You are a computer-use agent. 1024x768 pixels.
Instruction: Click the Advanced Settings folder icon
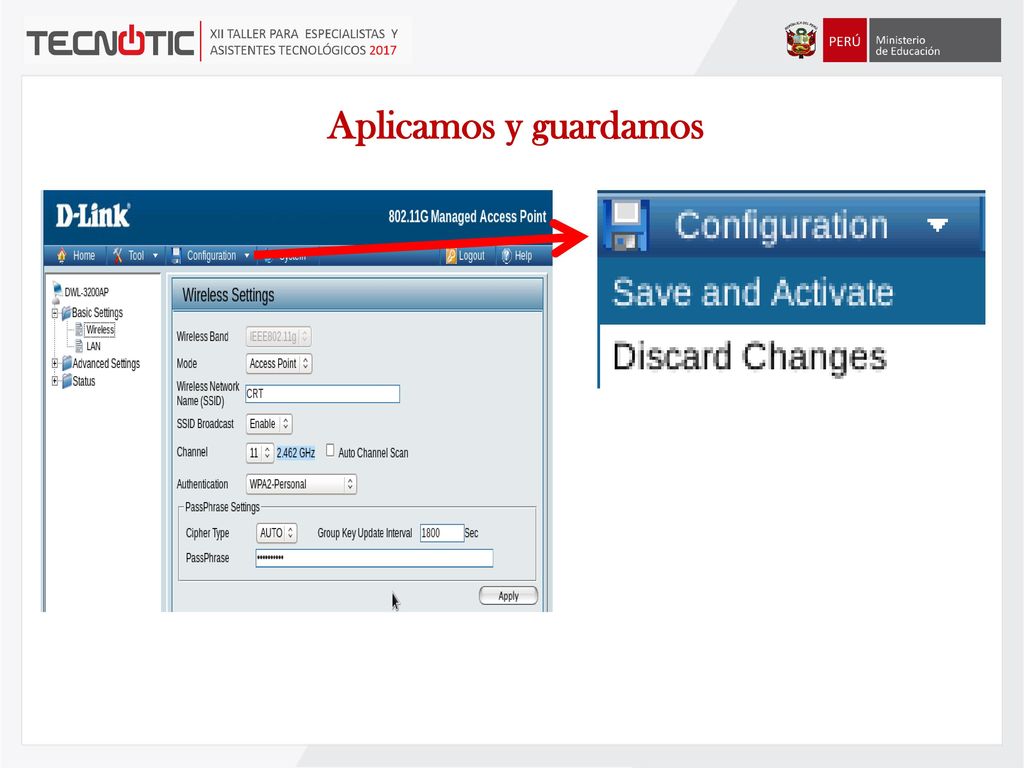pos(67,363)
